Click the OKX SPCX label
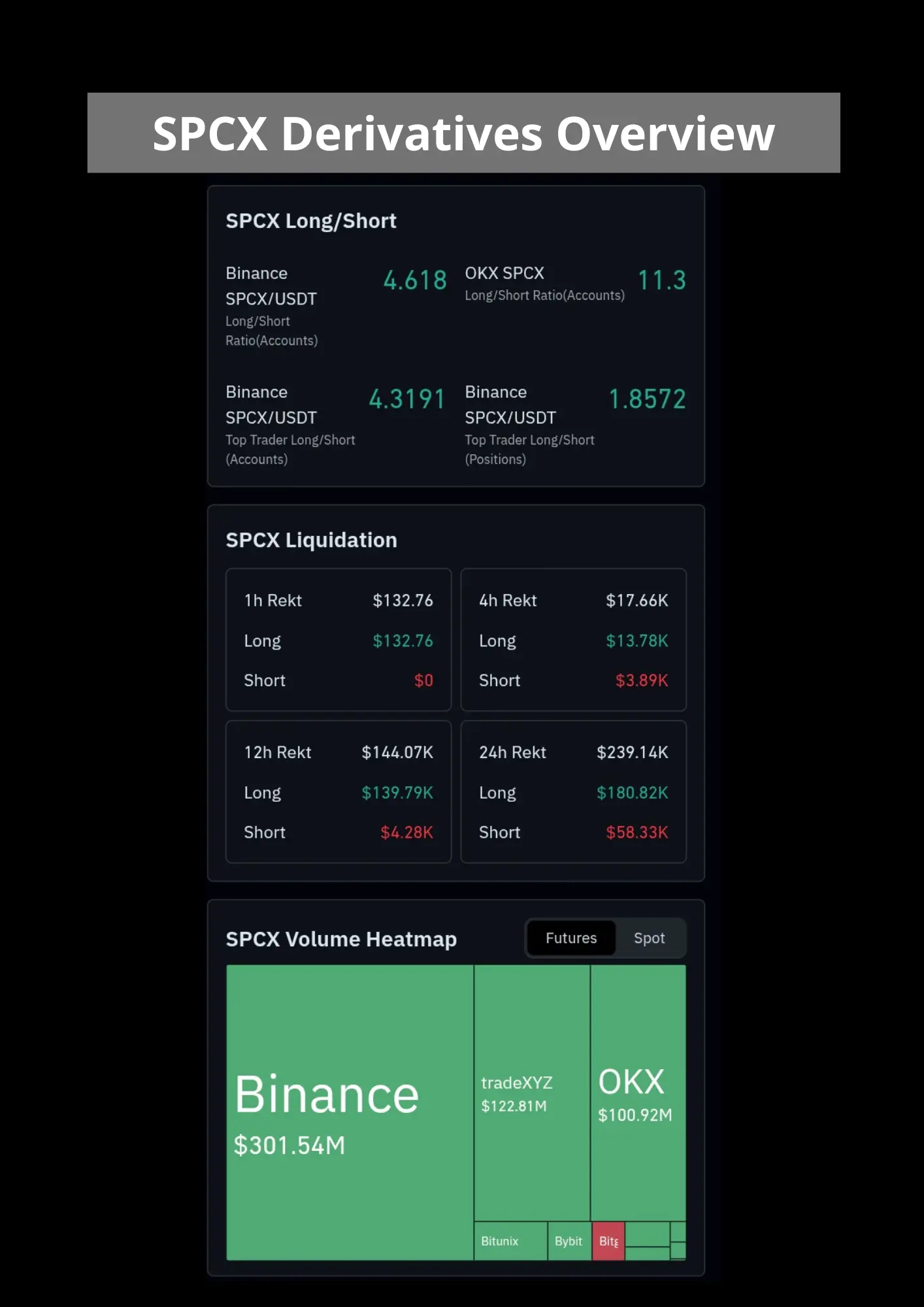Viewport: 924px width, 1307px height. coord(504,273)
